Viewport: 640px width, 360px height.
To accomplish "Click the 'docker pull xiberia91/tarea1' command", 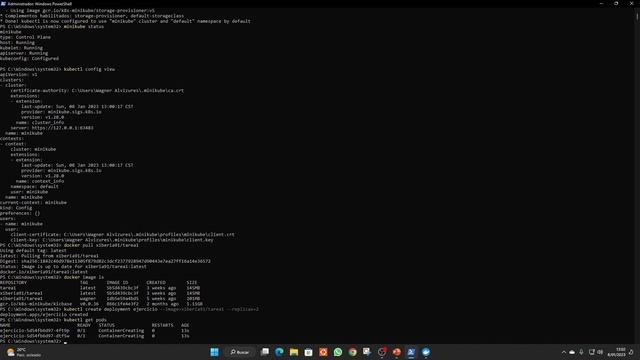I will click(101, 245).
